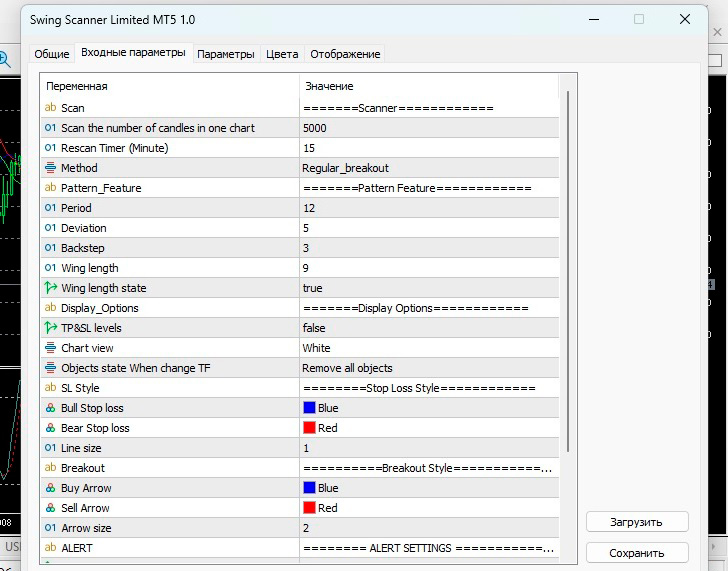Image resolution: width=728 pixels, height=571 pixels.
Task: Click the Scan string type icon
Action: tap(51, 108)
